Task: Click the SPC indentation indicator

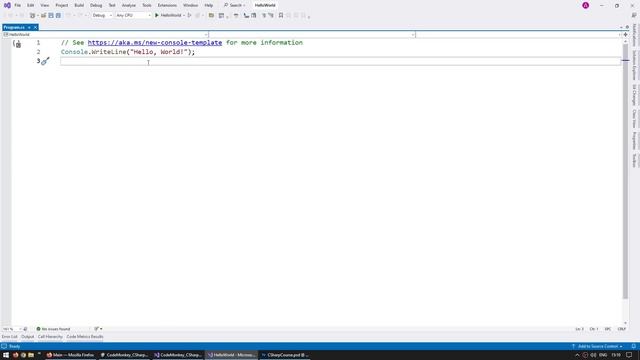Action: (608, 329)
